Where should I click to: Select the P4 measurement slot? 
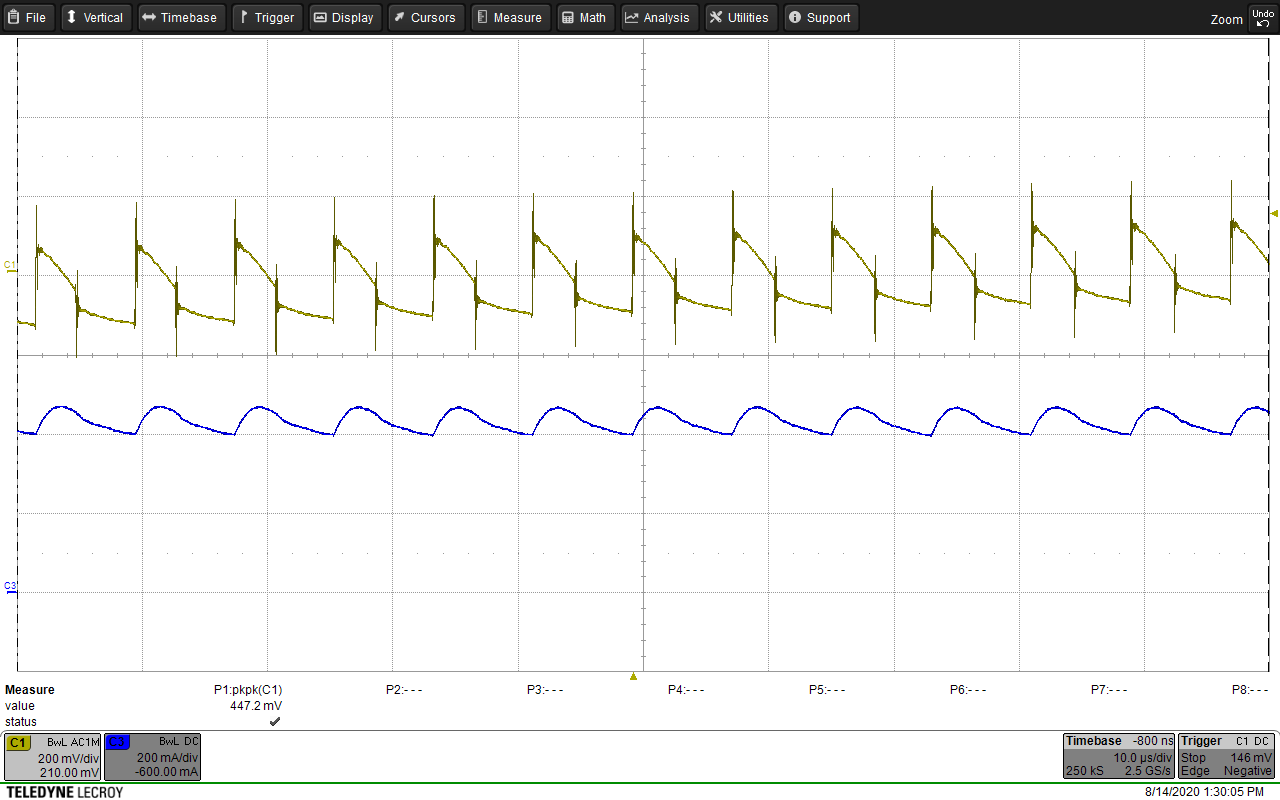(686, 690)
